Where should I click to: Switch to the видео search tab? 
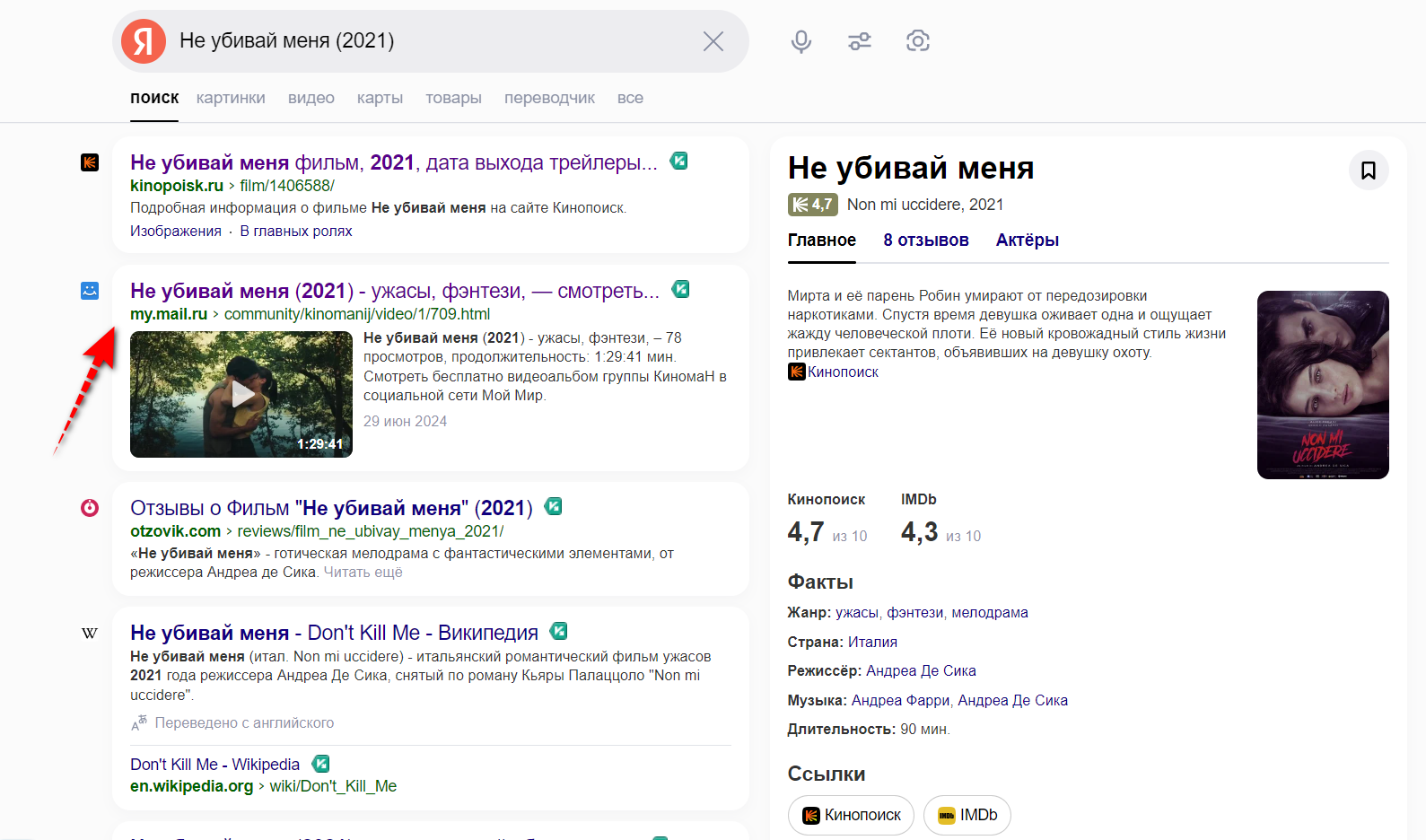pos(311,98)
